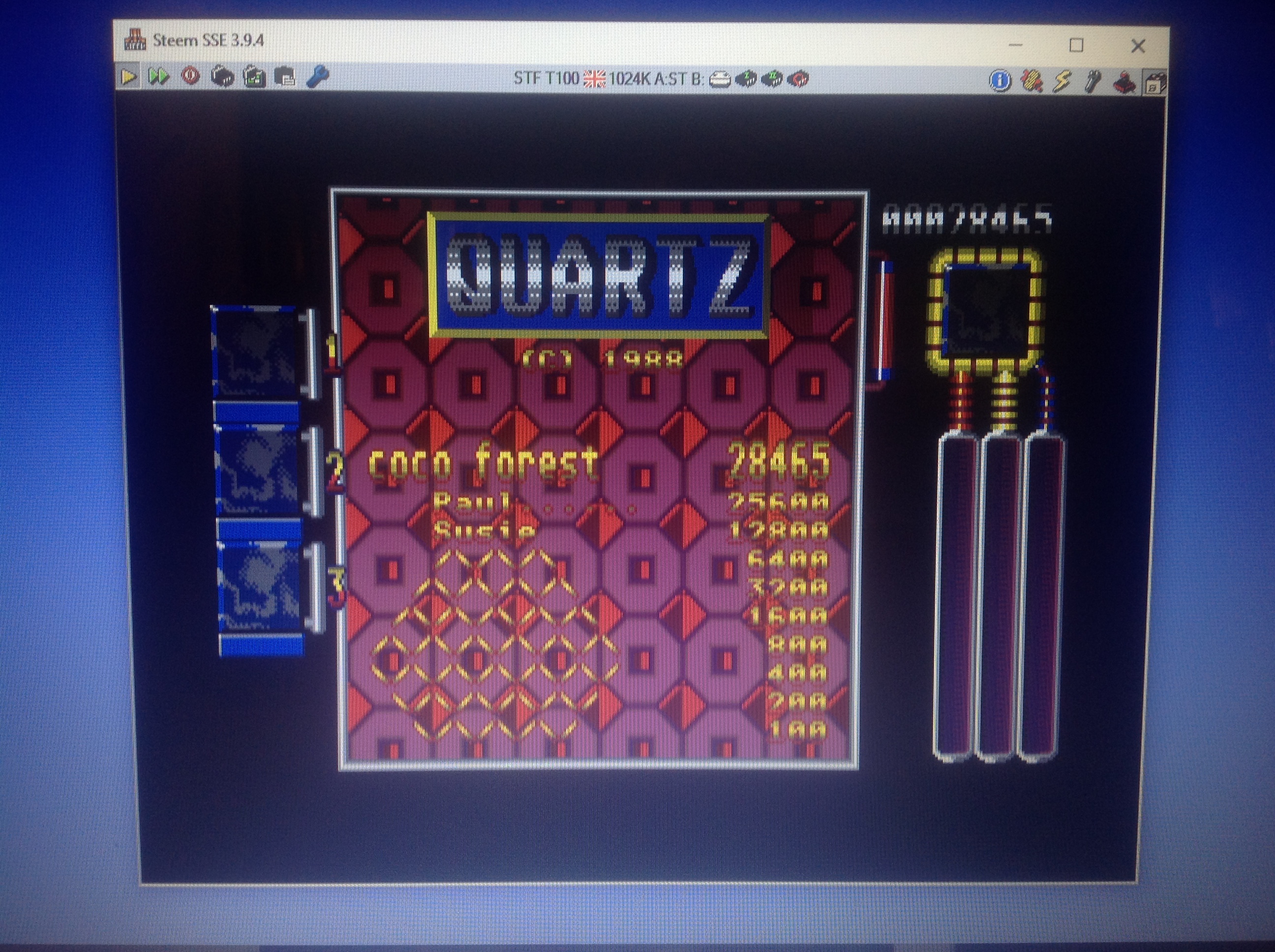Click the STF T100 status text
Viewport: 1275px width, 952px height.
coord(546,78)
